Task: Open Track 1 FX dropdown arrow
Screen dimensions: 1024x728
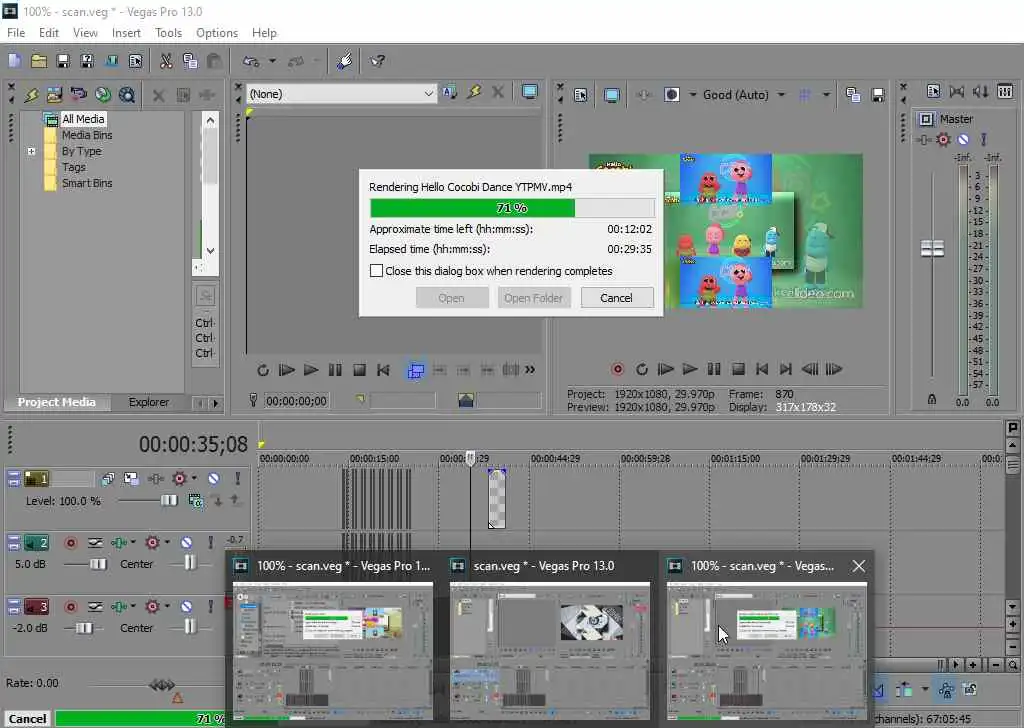Action: [194, 479]
